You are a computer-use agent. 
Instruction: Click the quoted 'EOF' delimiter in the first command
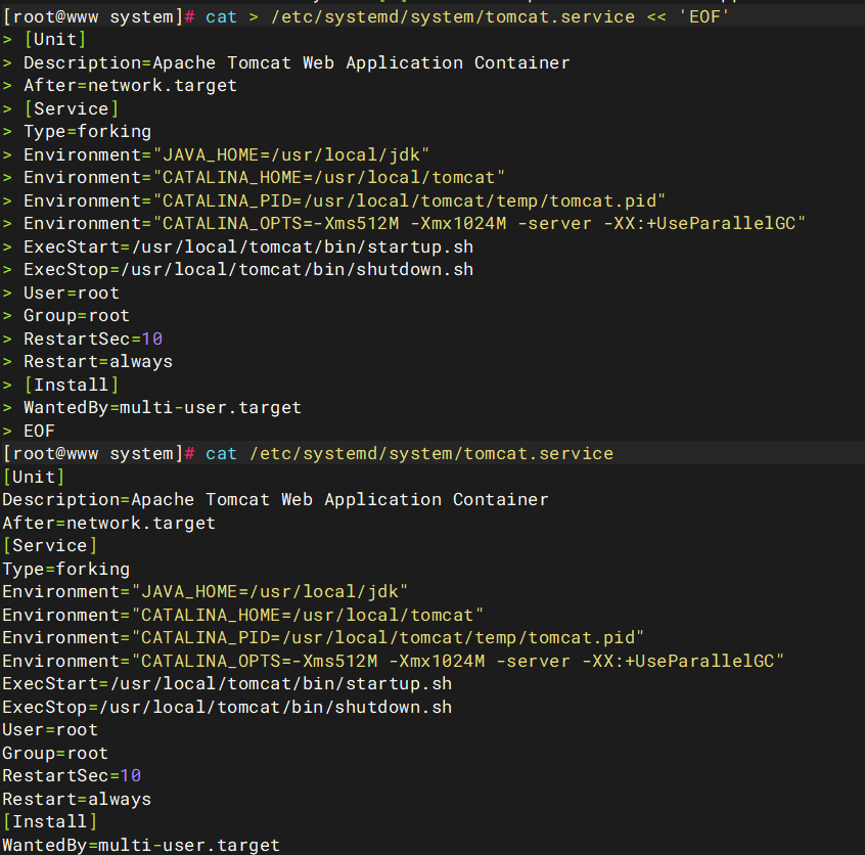[x=704, y=17]
